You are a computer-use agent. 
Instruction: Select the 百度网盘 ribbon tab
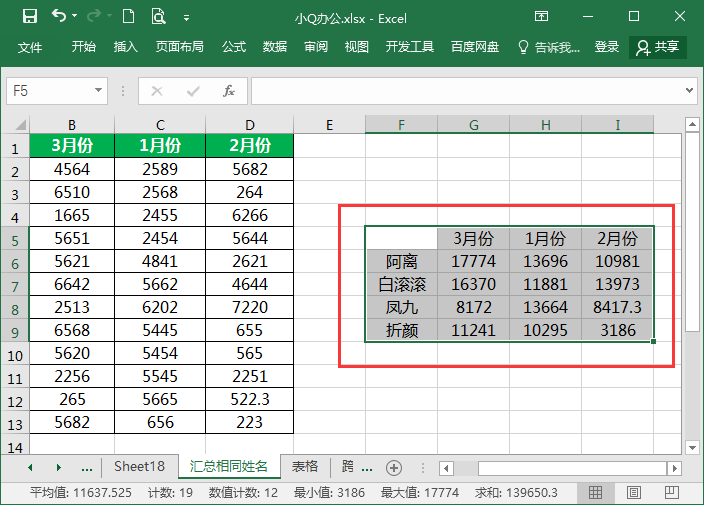pos(475,47)
